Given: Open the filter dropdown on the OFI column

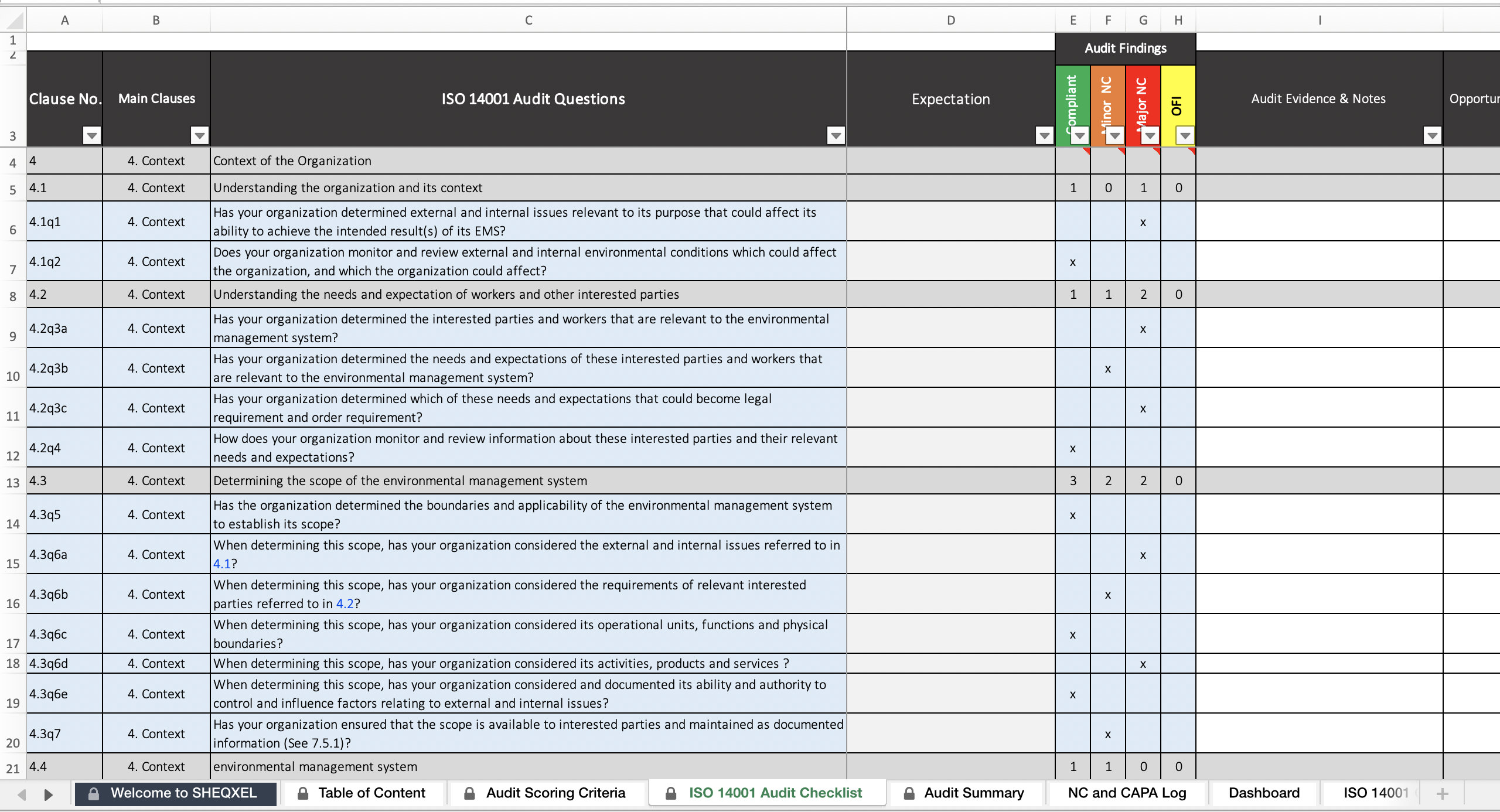Looking at the screenshot, I should pos(1185,135).
